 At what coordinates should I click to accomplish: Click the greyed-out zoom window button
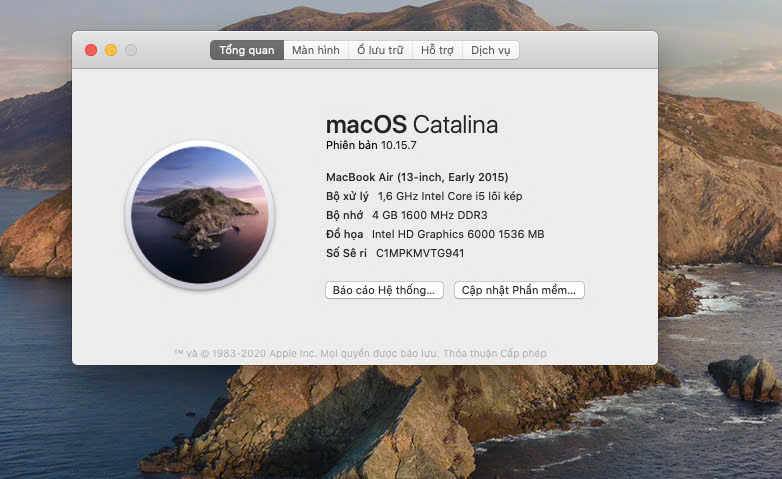pyautogui.click(x=131, y=50)
